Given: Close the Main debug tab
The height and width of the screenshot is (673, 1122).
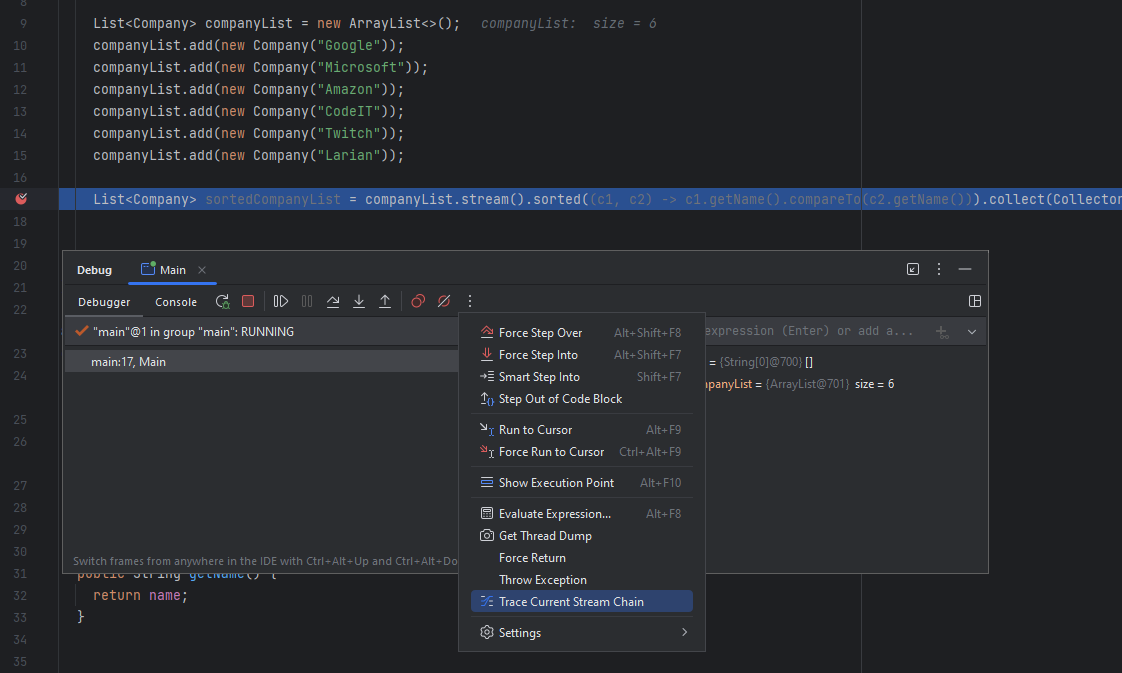Looking at the screenshot, I should coord(202,270).
